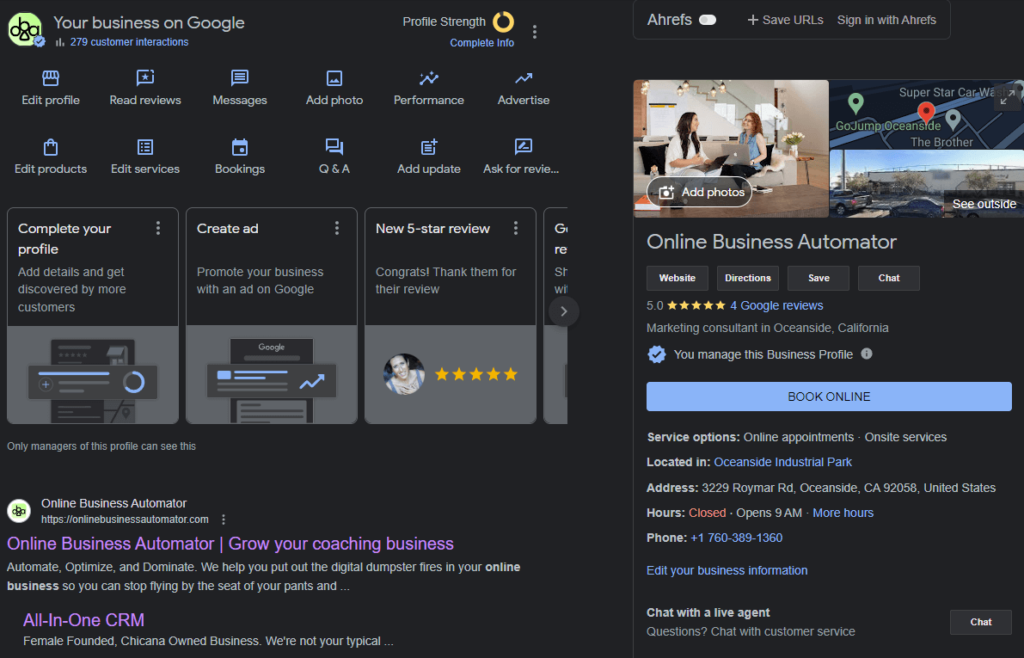The width and height of the screenshot is (1024, 658).
Task: Open the Q & A icon
Action: click(334, 147)
